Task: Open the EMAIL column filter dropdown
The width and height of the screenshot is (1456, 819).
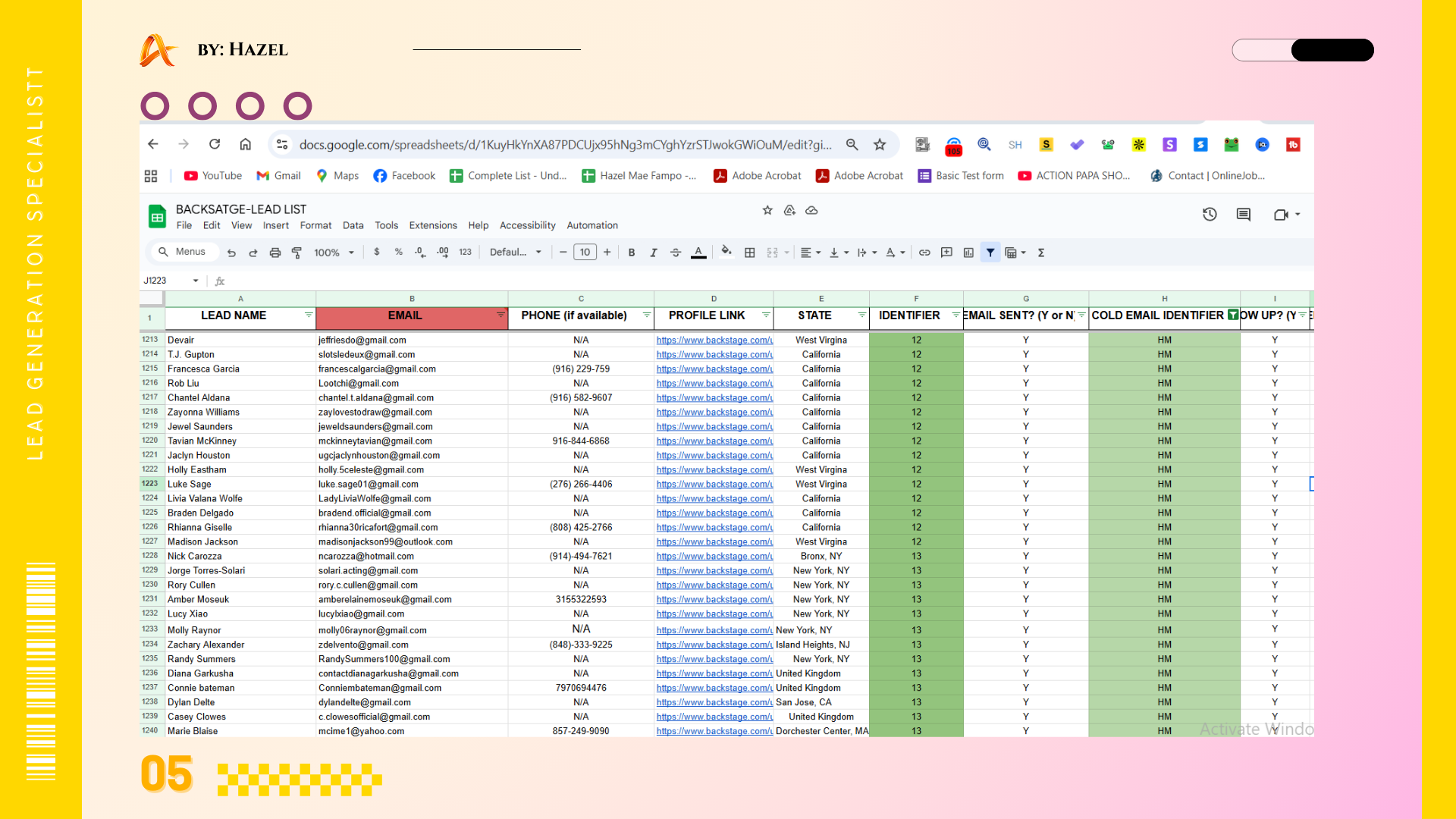Action: coord(500,315)
